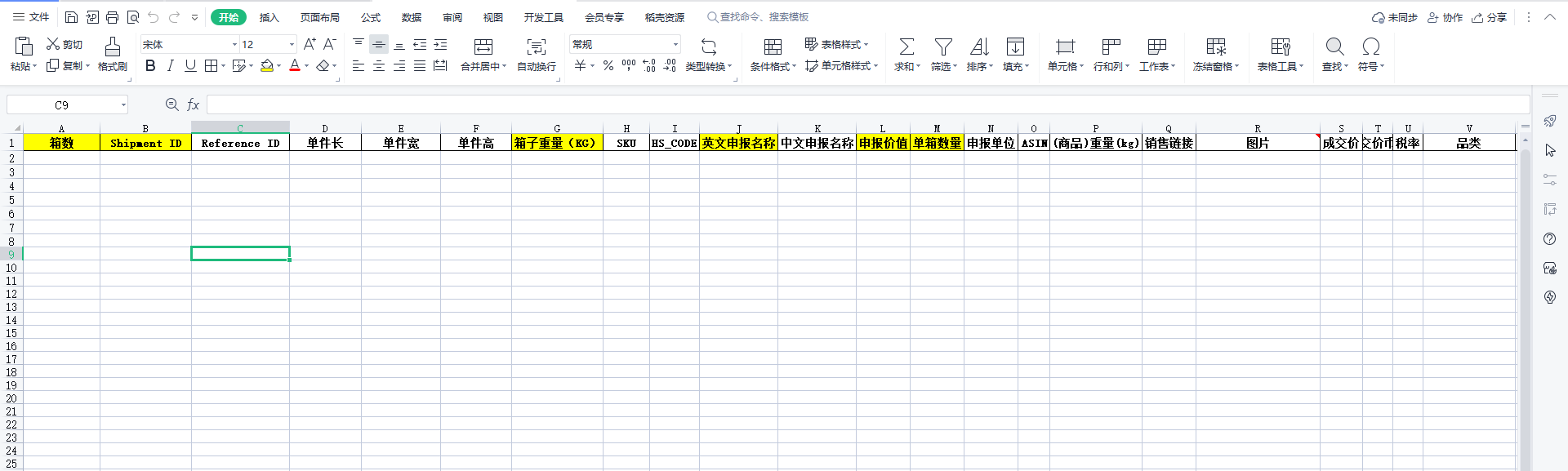Screen dimensions: 1568x471
Task: Toggle Bold formatting
Action: click(x=150, y=65)
